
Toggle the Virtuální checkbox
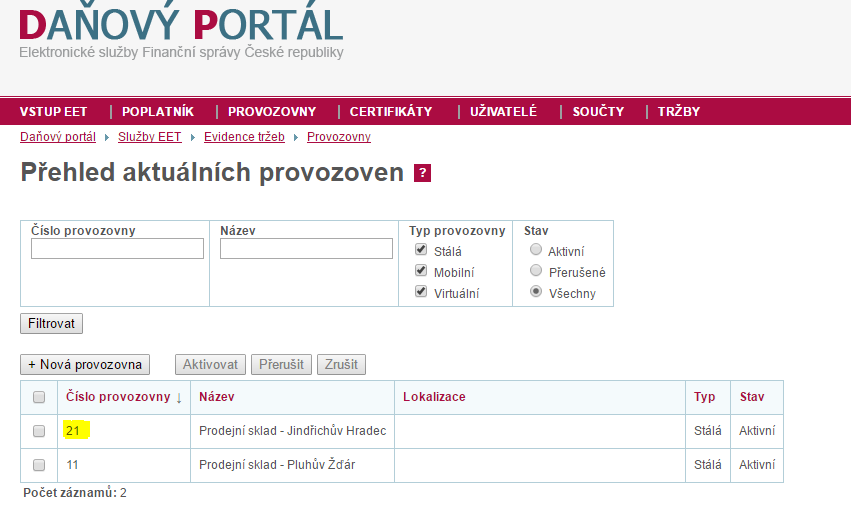click(x=421, y=292)
